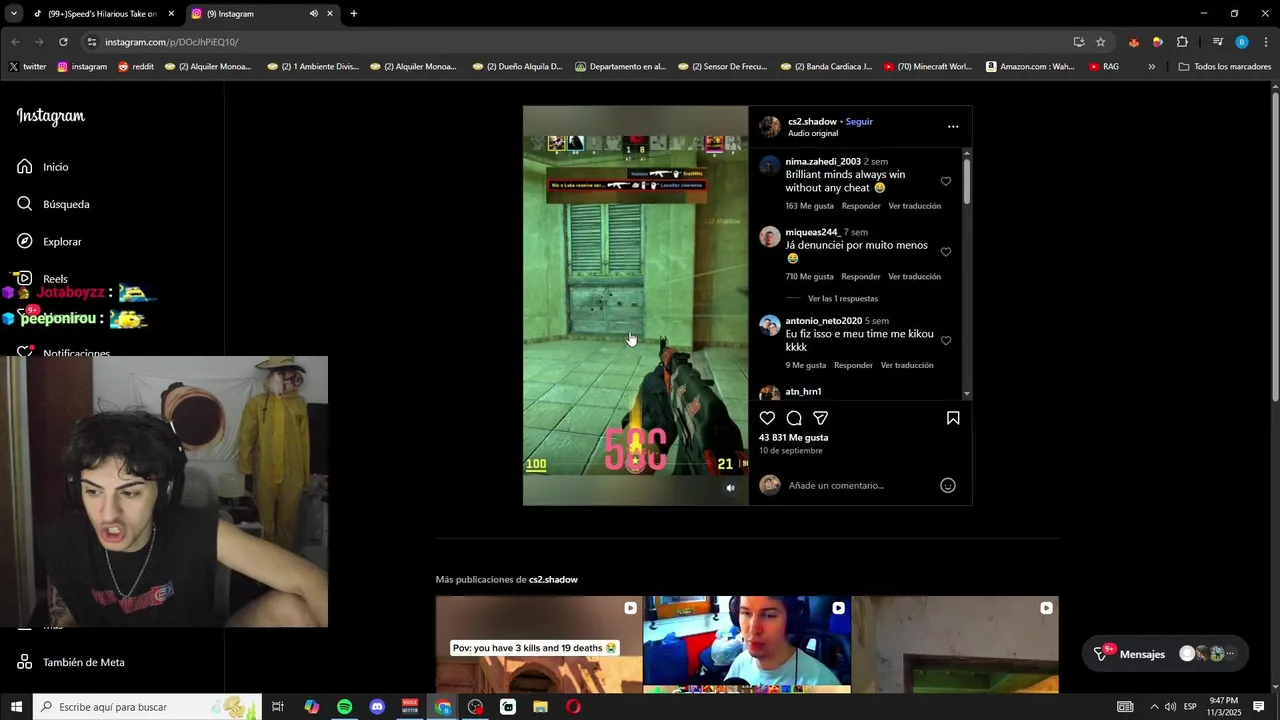Save the post with bookmark icon
Image resolution: width=1280 pixels, height=720 pixels.
point(953,418)
